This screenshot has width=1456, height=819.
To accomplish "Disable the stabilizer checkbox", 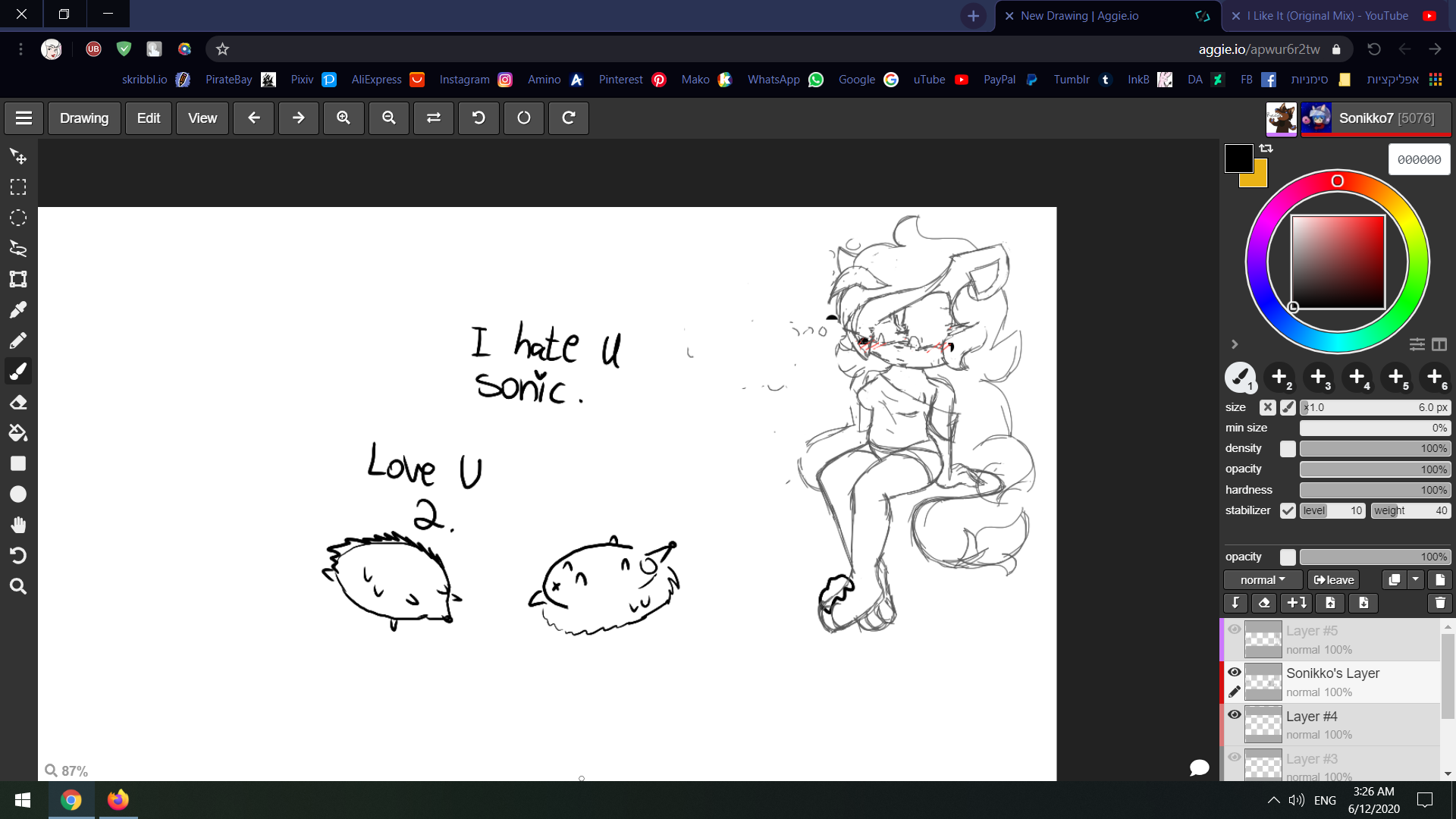I will coord(1288,510).
